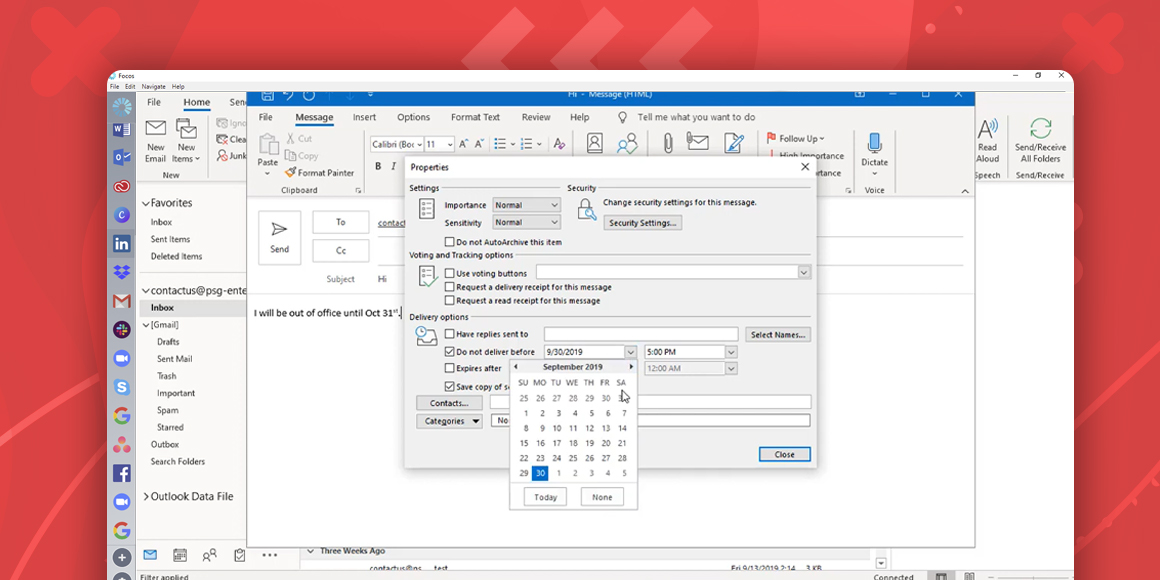Open the Follow Up dropdown
1160x580 pixels.
(795, 138)
